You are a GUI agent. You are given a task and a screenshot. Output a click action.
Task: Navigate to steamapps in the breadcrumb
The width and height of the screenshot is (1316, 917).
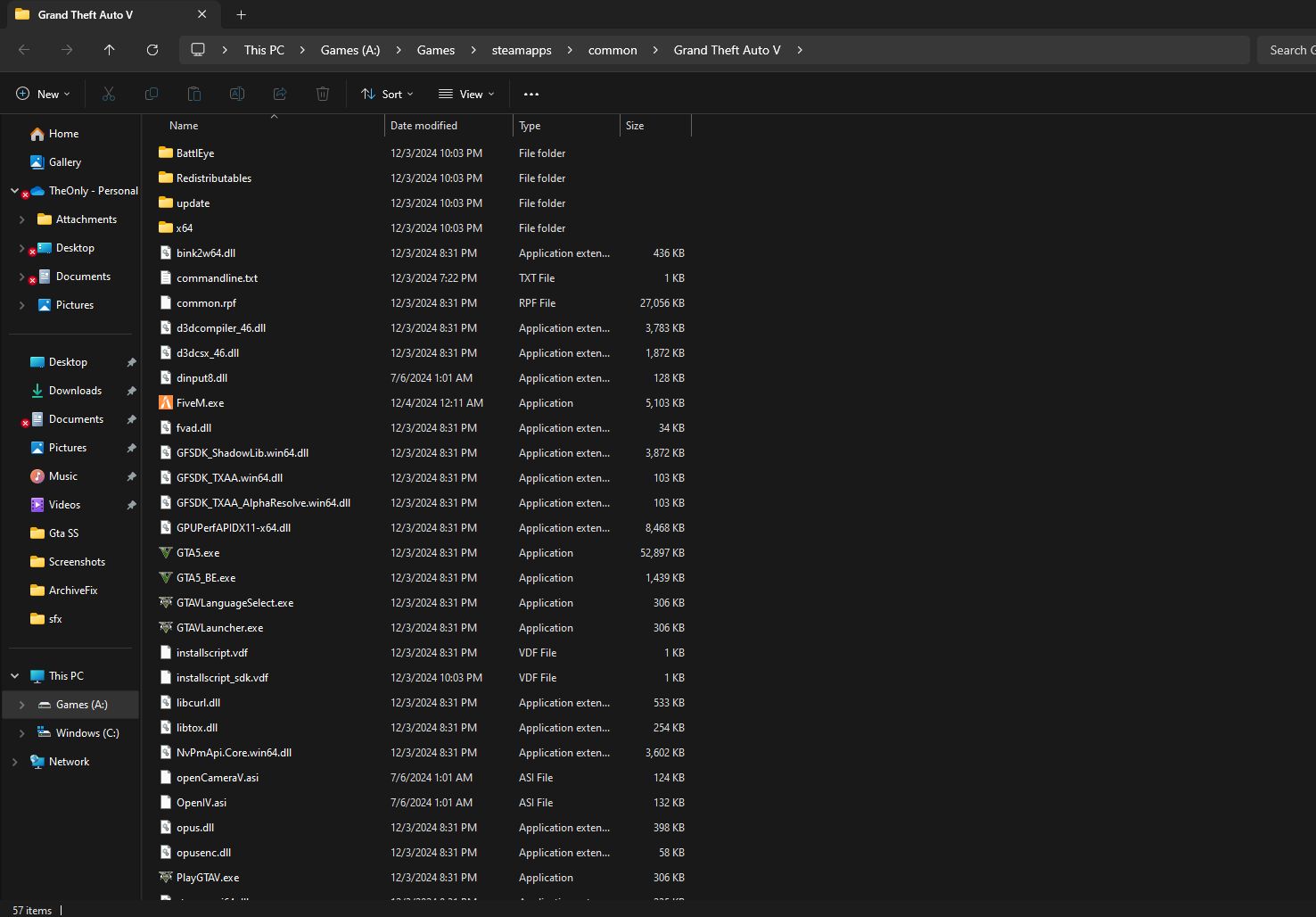(x=522, y=50)
